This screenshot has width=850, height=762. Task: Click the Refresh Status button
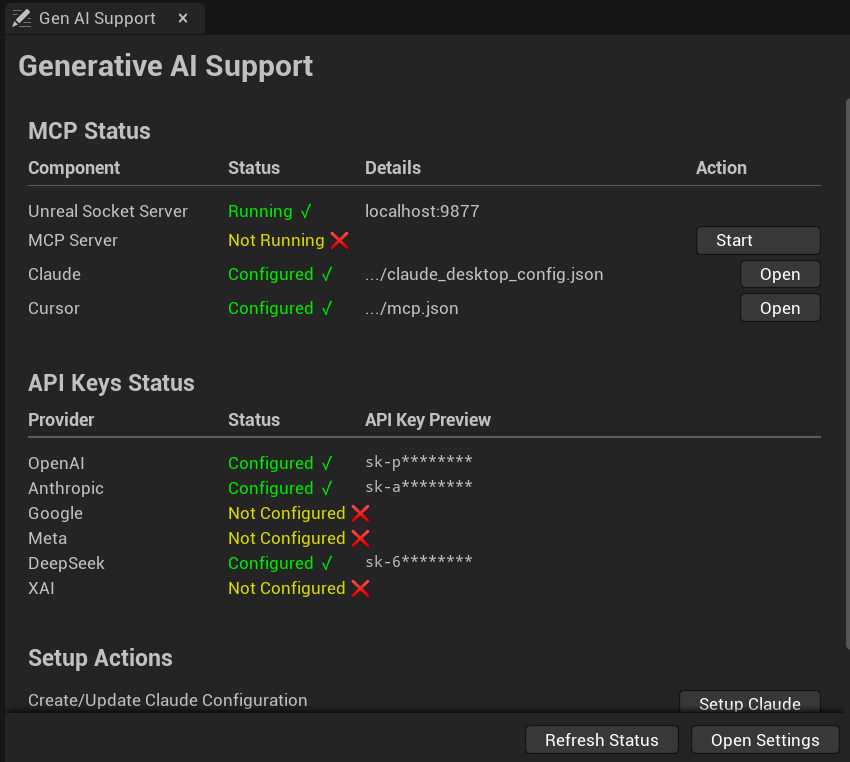pyautogui.click(x=602, y=740)
